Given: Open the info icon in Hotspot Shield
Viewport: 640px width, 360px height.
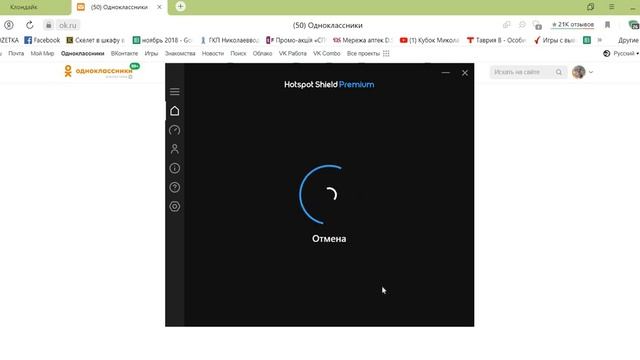Looking at the screenshot, I should pos(175,168).
